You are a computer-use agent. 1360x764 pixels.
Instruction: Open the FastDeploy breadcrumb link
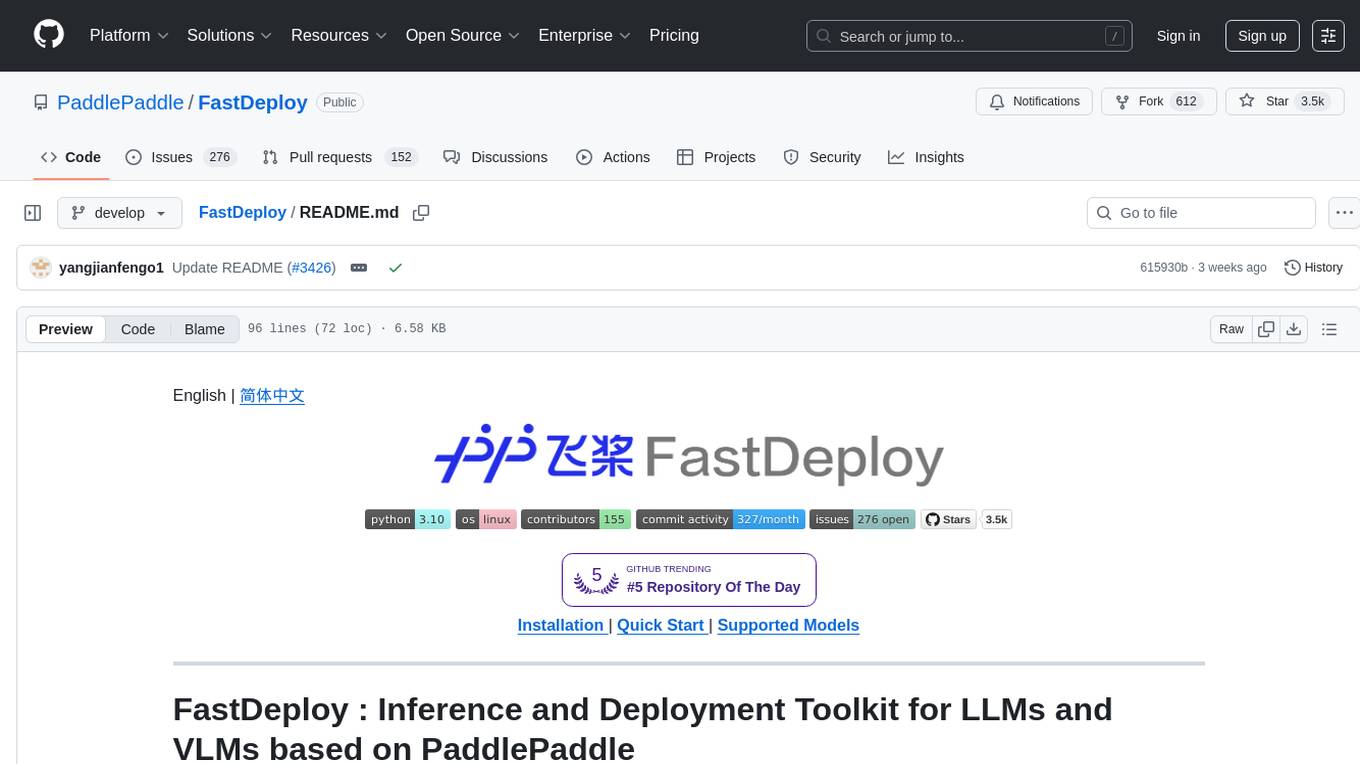(x=242, y=212)
